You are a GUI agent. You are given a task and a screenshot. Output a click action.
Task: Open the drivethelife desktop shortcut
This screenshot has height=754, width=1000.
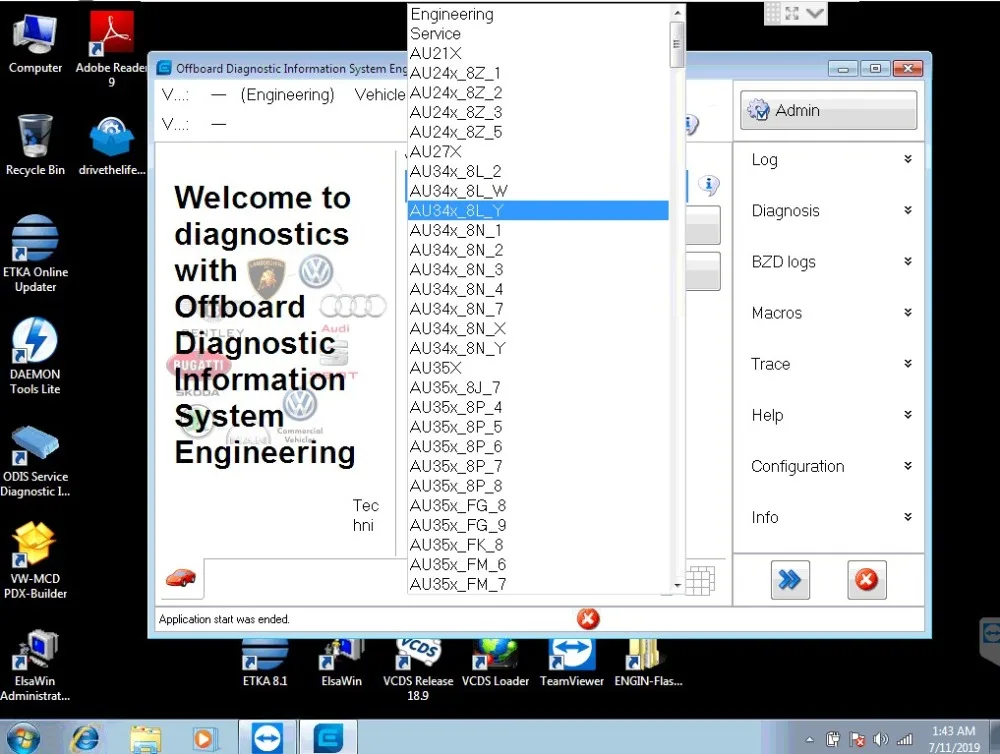click(112, 145)
